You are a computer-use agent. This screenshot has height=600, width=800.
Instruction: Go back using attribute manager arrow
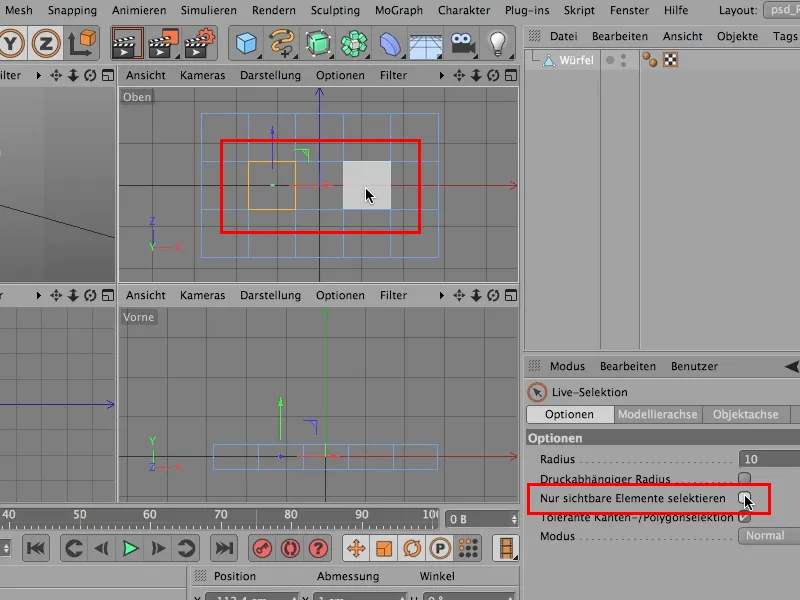coord(792,366)
